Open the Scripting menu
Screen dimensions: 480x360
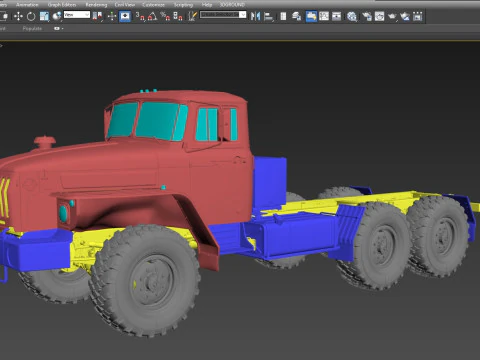[183, 4]
